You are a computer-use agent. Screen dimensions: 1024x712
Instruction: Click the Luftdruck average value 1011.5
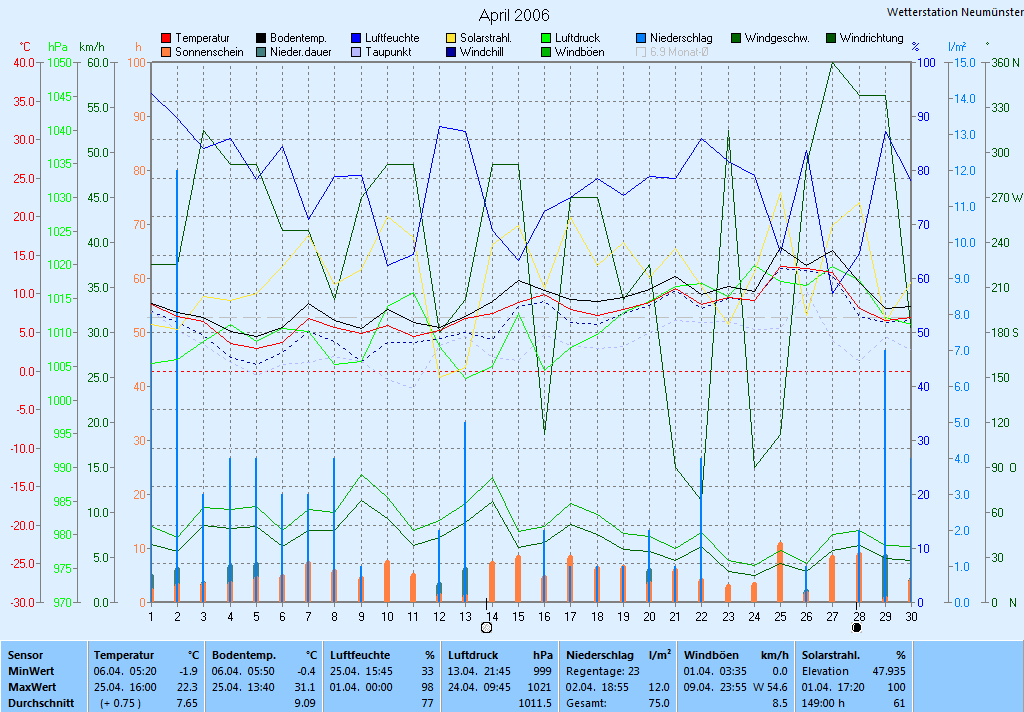tap(536, 704)
